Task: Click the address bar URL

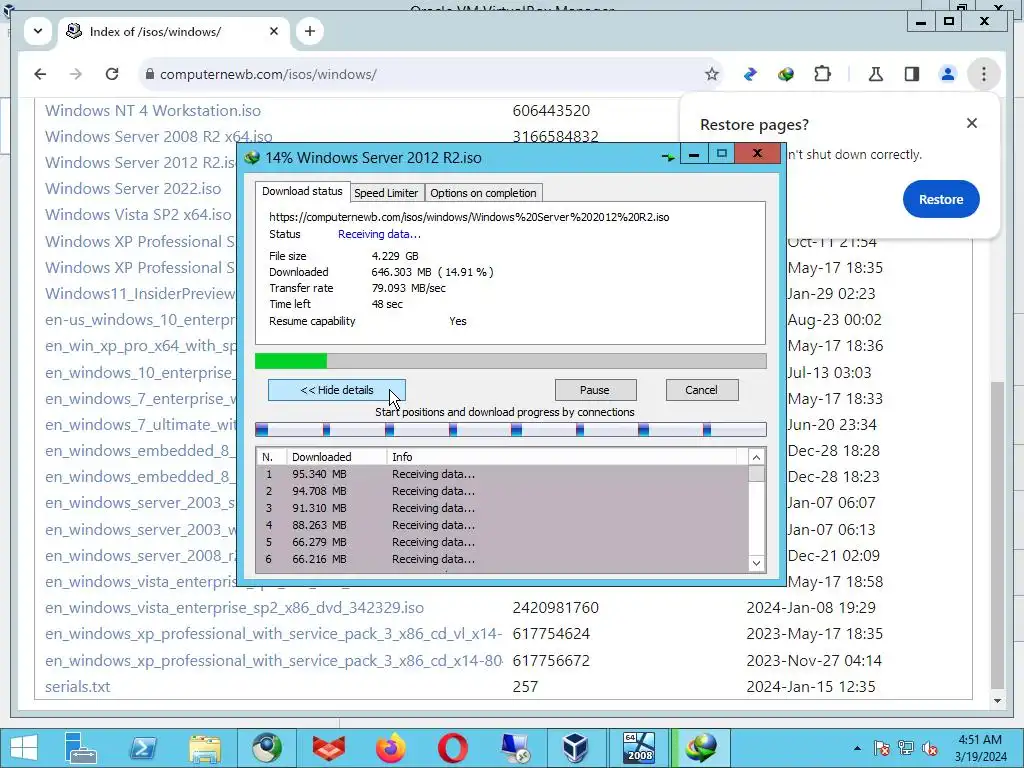Action: click(x=268, y=74)
